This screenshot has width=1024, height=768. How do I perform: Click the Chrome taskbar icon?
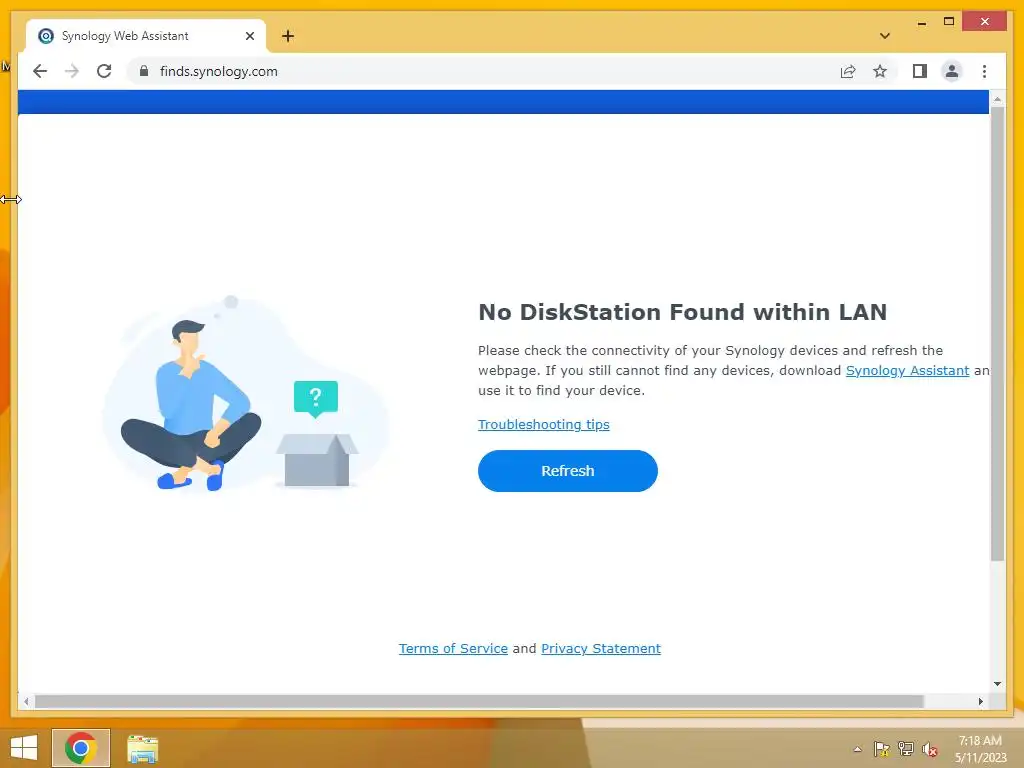click(81, 748)
